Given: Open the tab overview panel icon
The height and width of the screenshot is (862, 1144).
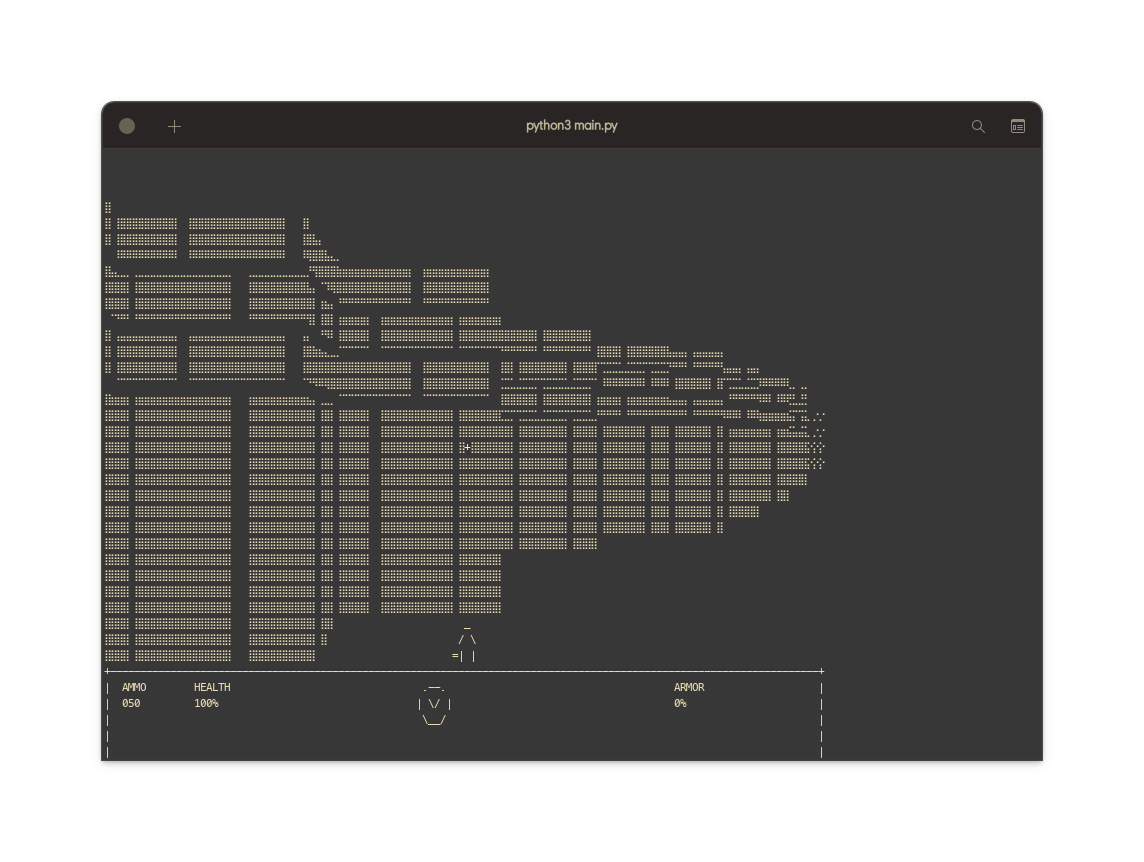Looking at the screenshot, I should point(1017,126).
